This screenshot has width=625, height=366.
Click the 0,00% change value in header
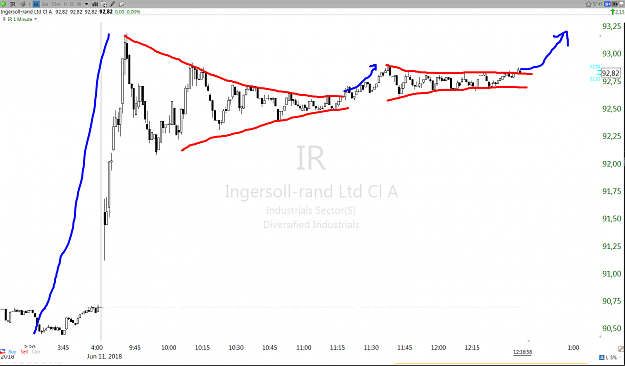(133, 12)
